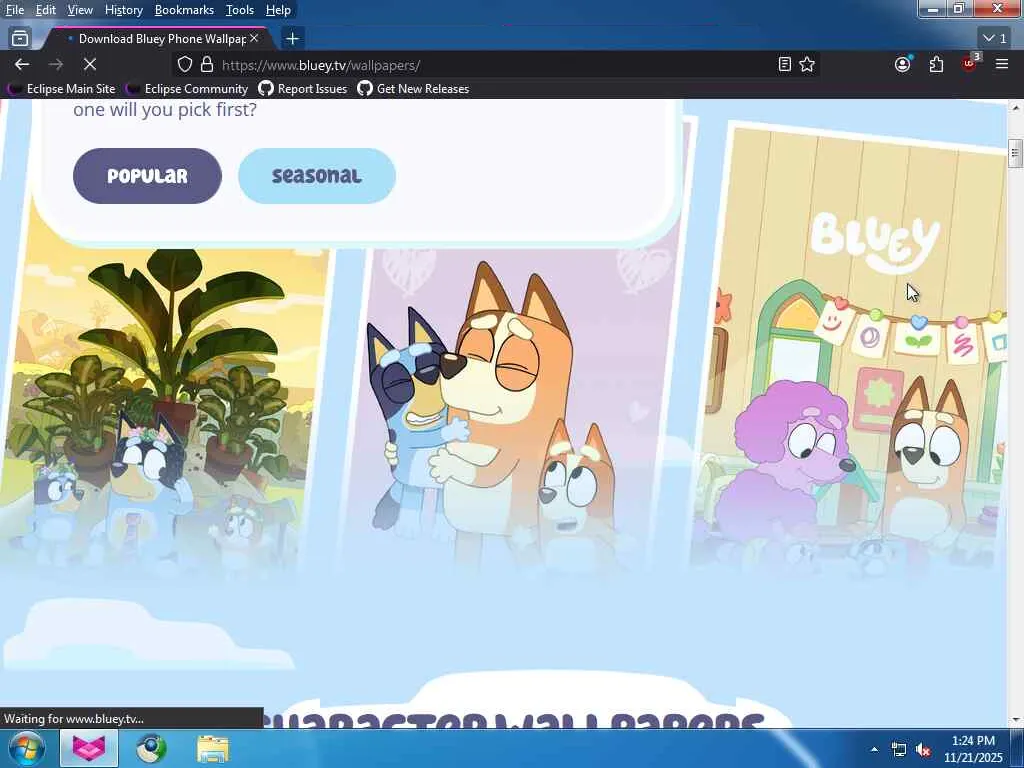Viewport: 1024px width, 768px height.
Task: Stop loading the page with X
Action: coord(89,64)
